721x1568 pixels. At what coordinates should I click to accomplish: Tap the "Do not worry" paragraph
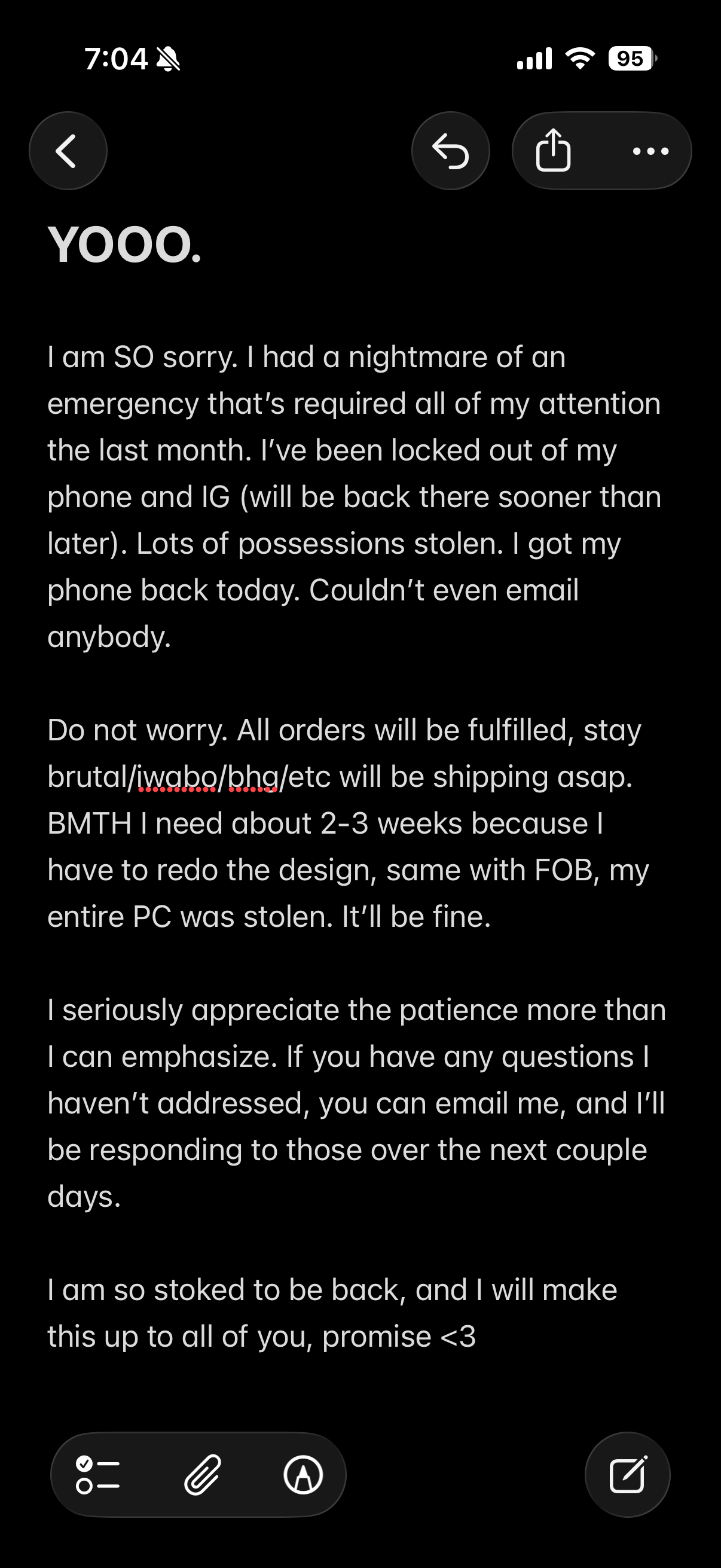[347, 823]
